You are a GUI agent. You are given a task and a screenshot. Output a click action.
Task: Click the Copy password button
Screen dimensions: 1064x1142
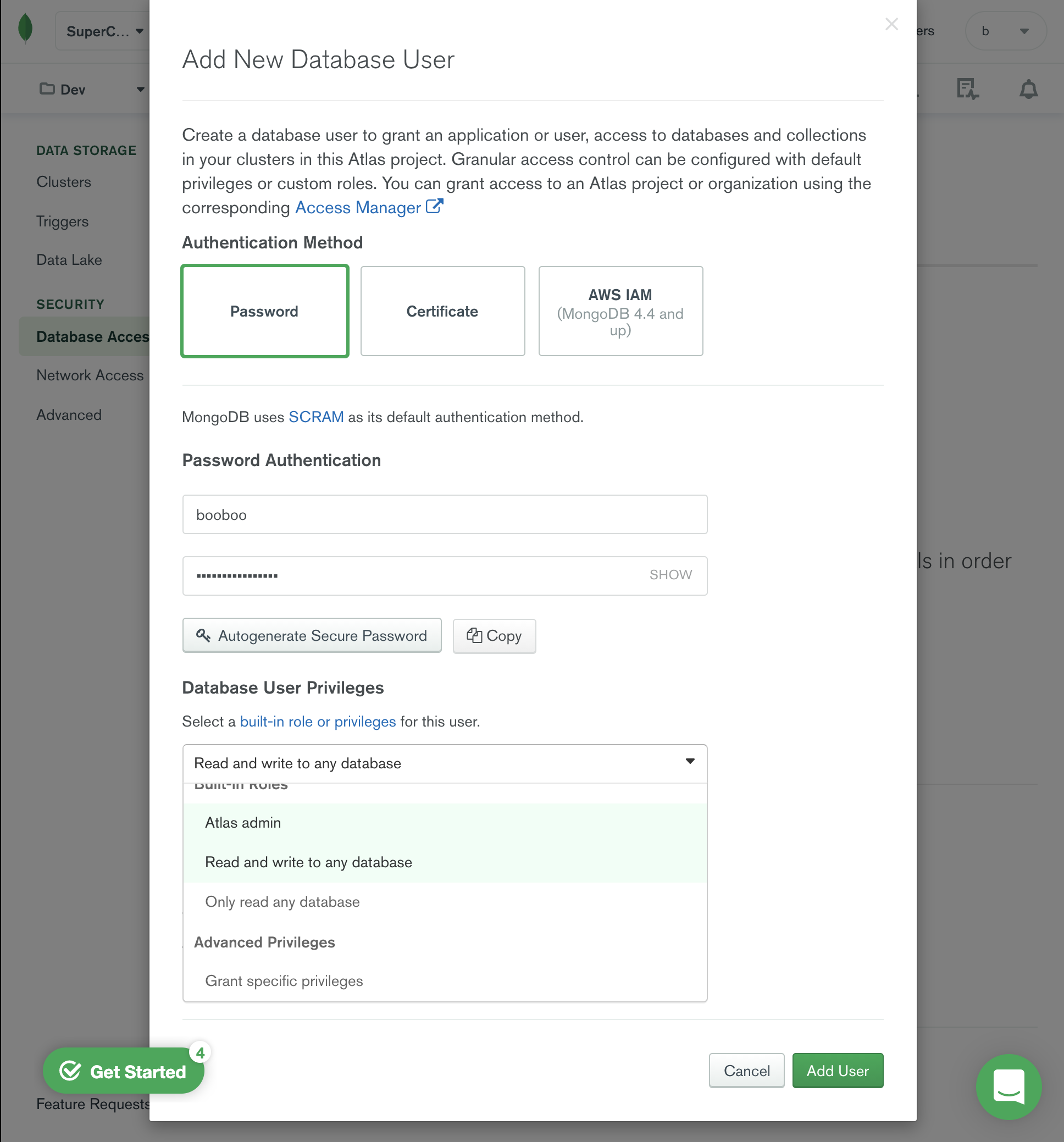494,636
